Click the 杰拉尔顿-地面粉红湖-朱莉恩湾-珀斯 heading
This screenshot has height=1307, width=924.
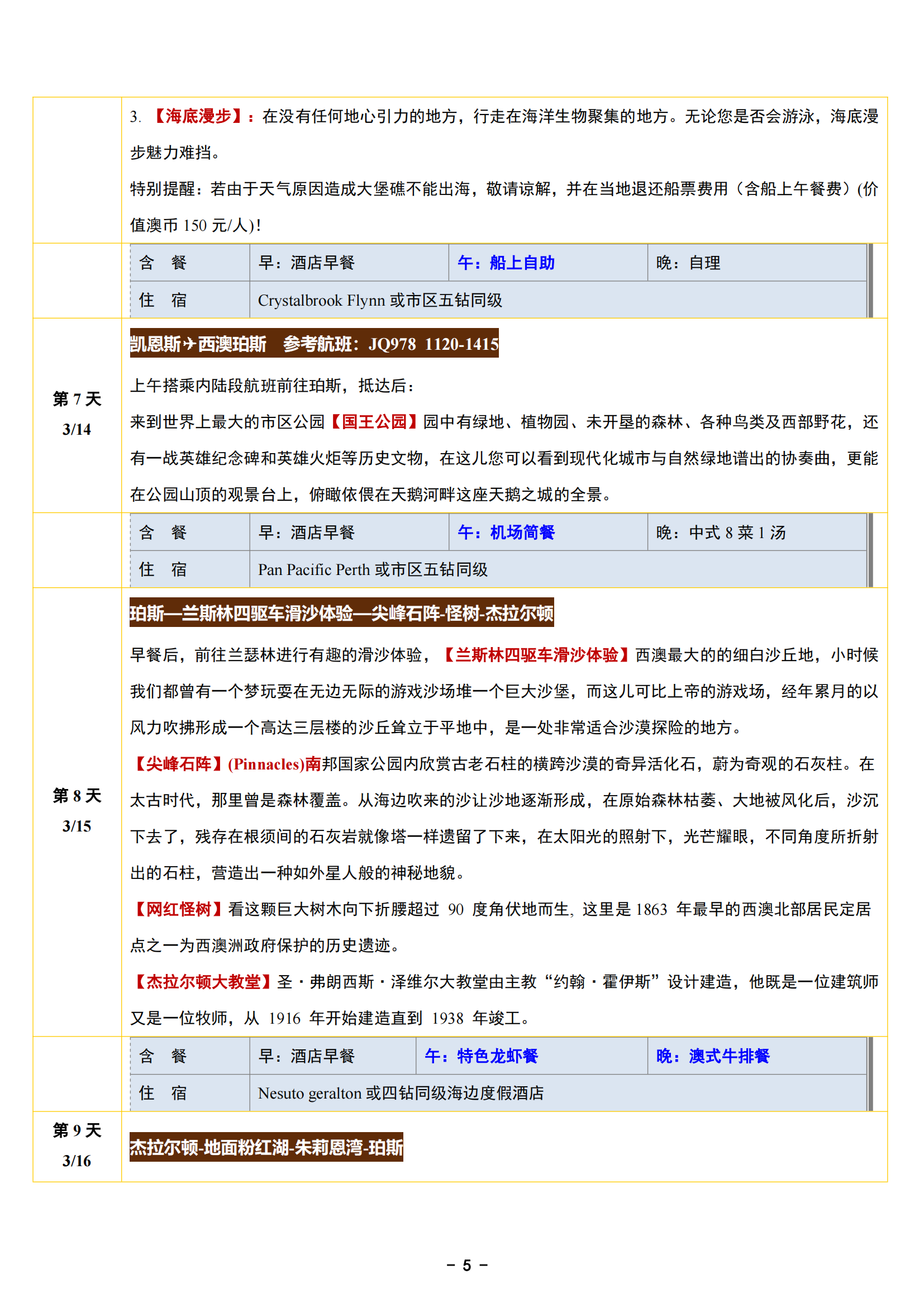[266, 1147]
